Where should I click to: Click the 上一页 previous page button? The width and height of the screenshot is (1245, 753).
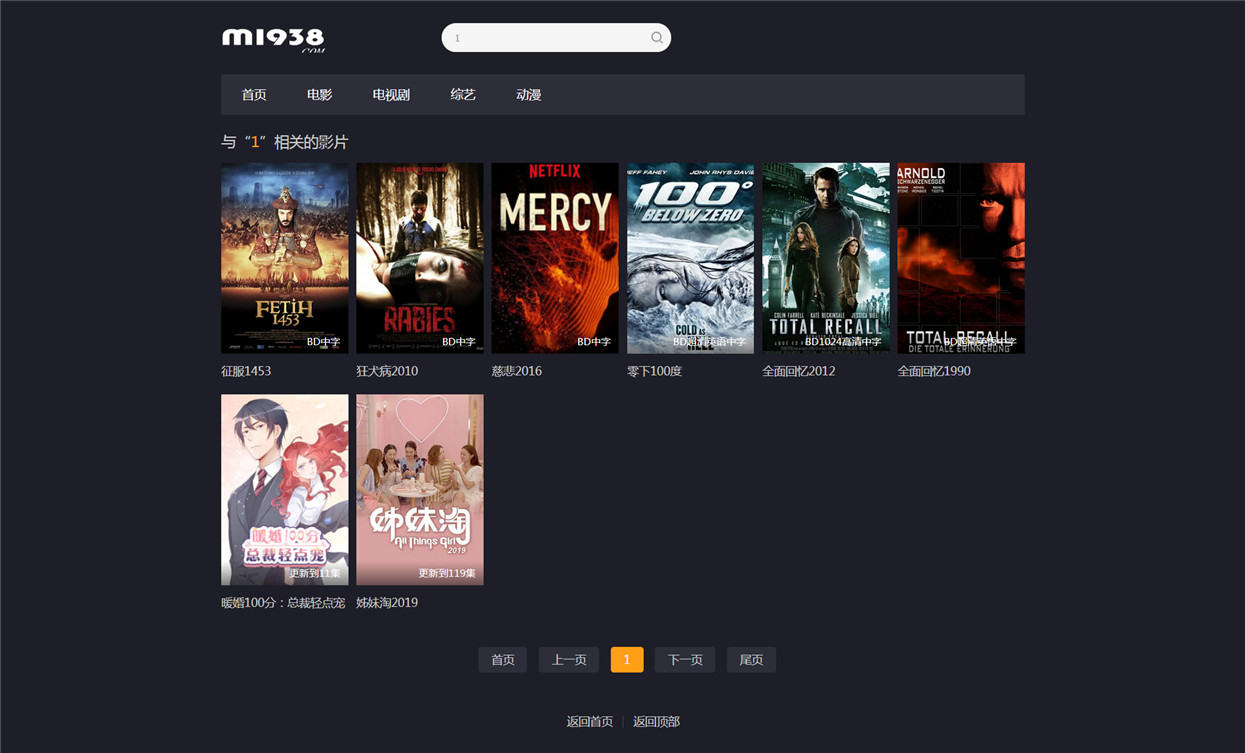[569, 660]
